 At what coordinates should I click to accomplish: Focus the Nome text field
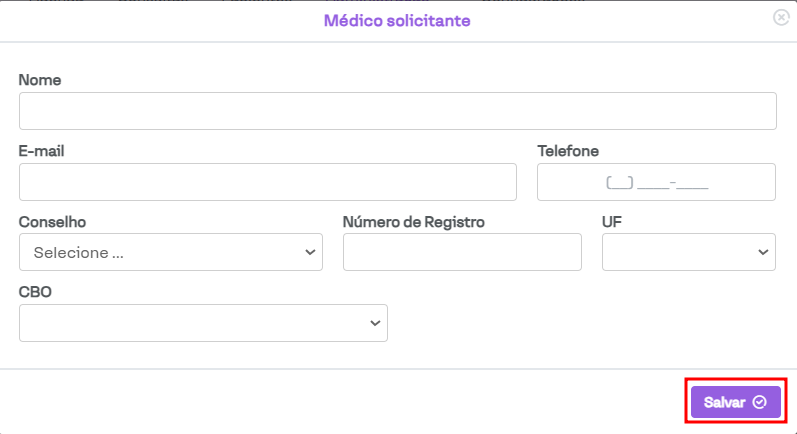[397, 111]
